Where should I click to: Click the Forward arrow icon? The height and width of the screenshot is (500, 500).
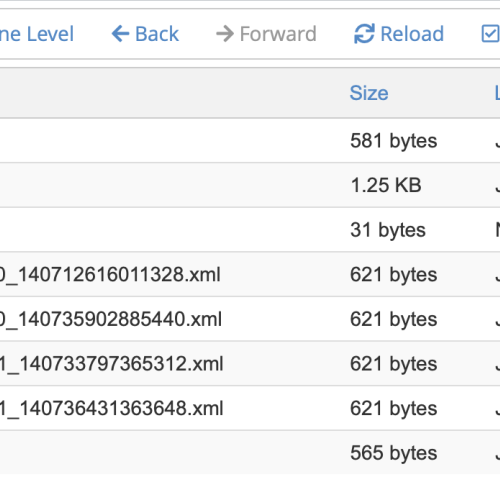point(225,34)
